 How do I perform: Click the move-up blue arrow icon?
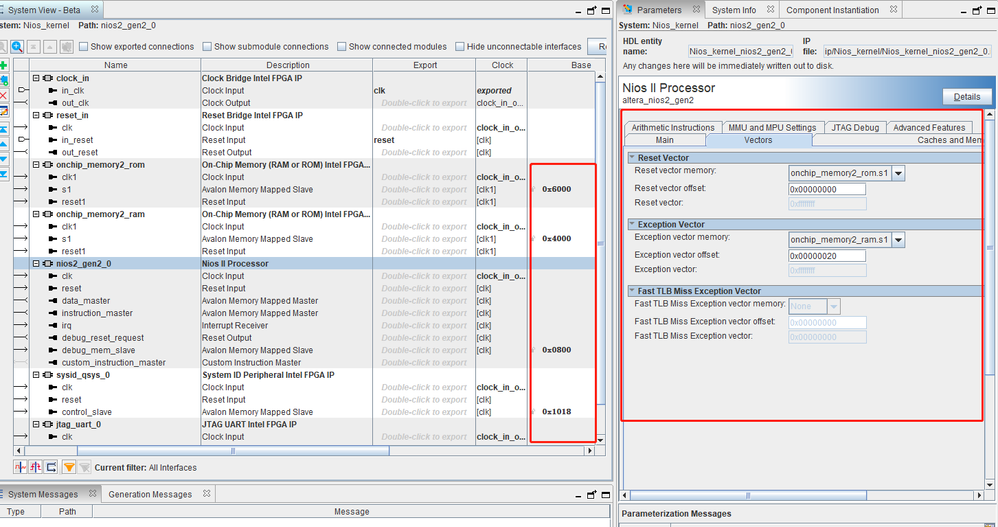pos(3,144)
